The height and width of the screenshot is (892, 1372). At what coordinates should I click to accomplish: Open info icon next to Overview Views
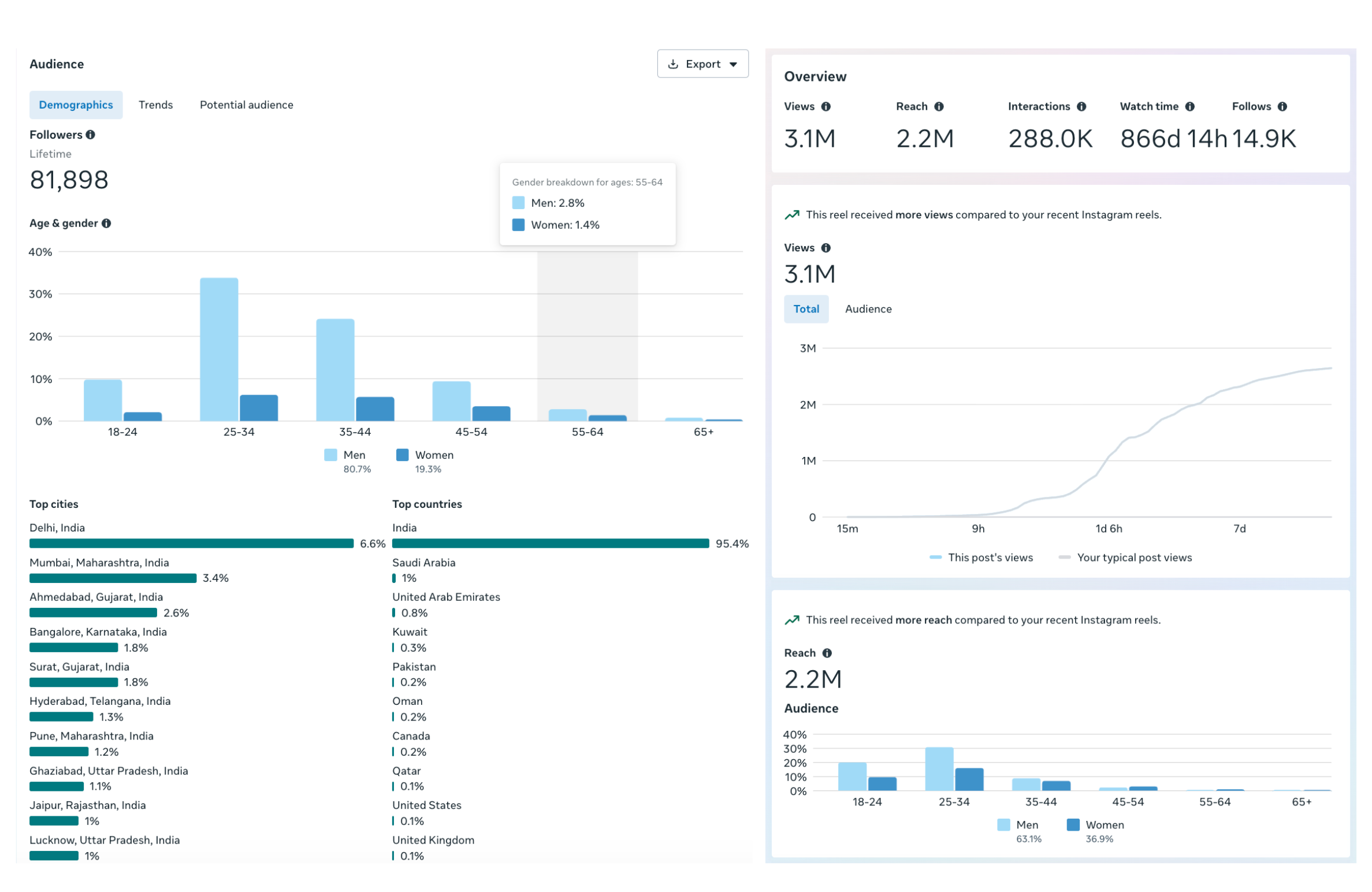(x=826, y=106)
